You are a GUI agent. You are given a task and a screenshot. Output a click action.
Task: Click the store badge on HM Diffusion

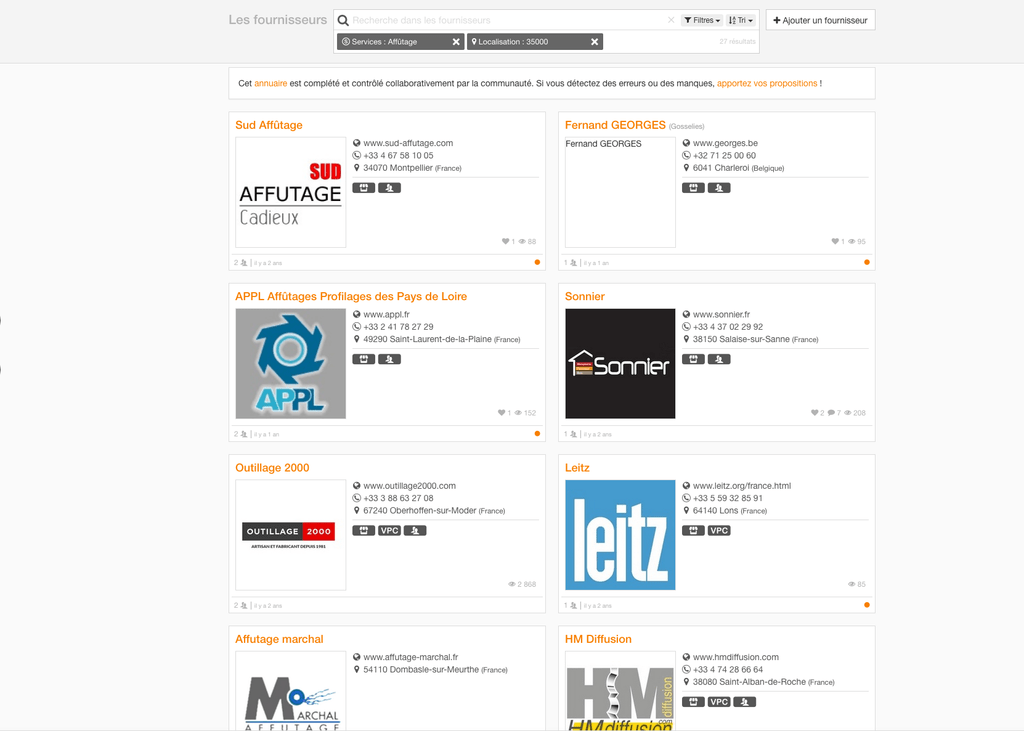pyautogui.click(x=694, y=702)
